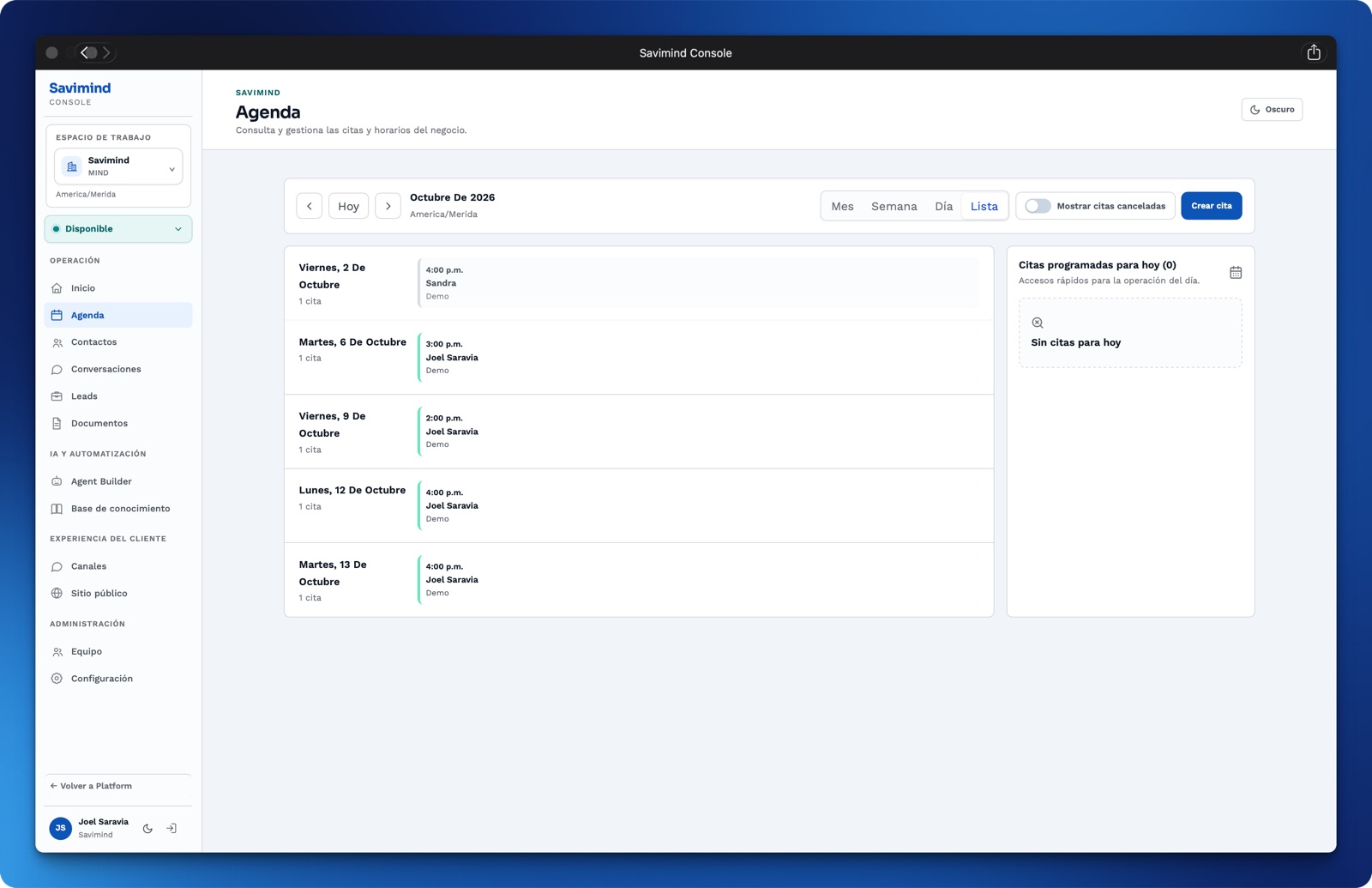This screenshot has height=888, width=1372.
Task: Click the window back arrow in title bar
Action: coord(84,52)
